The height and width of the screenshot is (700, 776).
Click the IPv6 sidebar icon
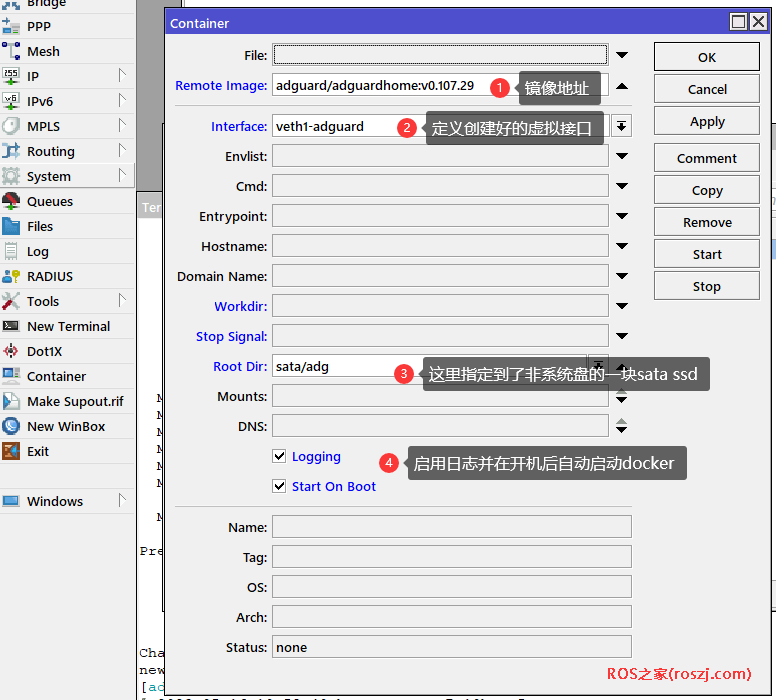tap(11, 101)
